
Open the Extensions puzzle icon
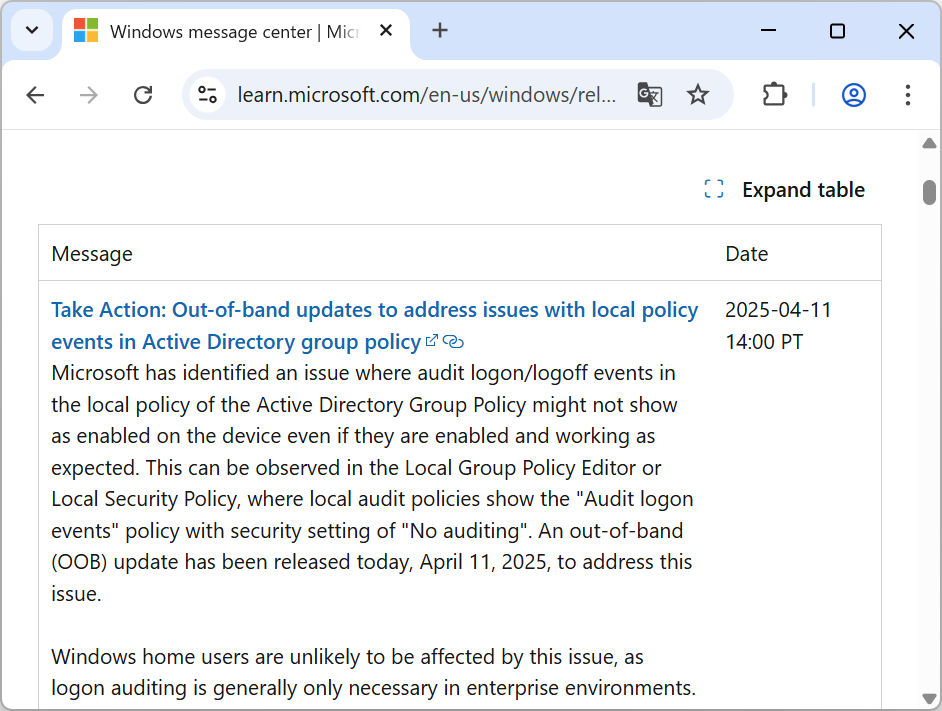pos(775,95)
